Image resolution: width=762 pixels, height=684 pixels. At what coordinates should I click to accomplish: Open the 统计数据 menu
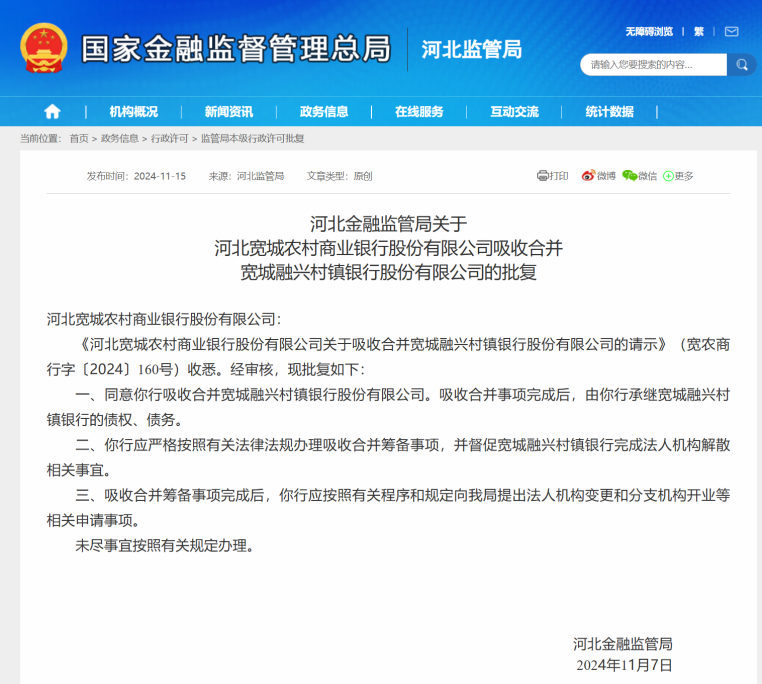coord(610,112)
